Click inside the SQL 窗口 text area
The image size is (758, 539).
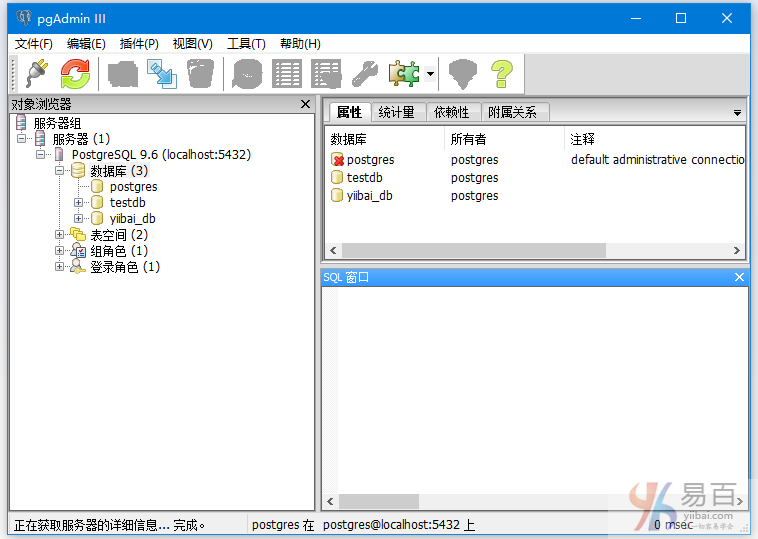coord(540,390)
